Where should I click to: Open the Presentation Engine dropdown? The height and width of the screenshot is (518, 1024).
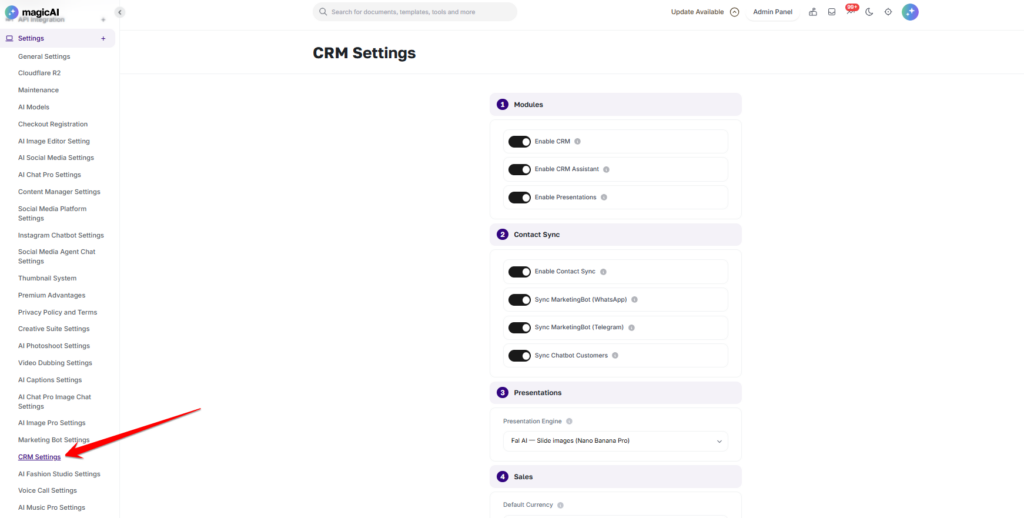coord(615,441)
